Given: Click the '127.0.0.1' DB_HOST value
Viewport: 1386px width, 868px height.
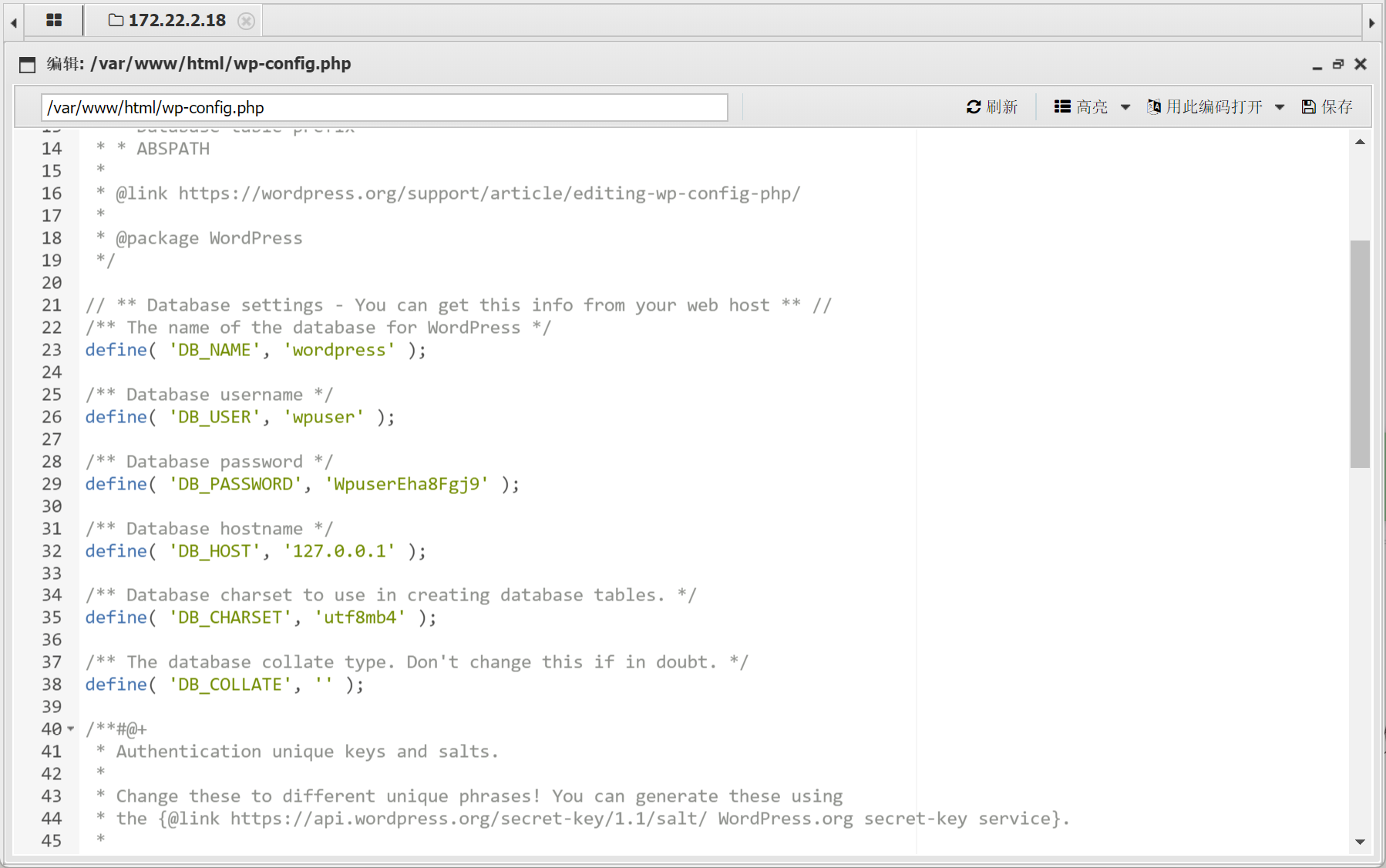Looking at the screenshot, I should coord(339,551).
